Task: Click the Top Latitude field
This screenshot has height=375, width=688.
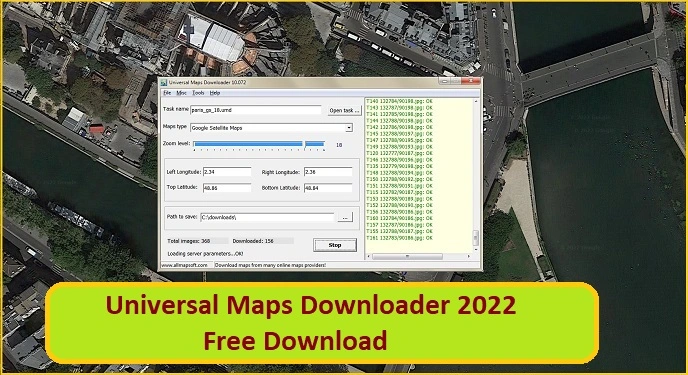Action: coord(227,188)
